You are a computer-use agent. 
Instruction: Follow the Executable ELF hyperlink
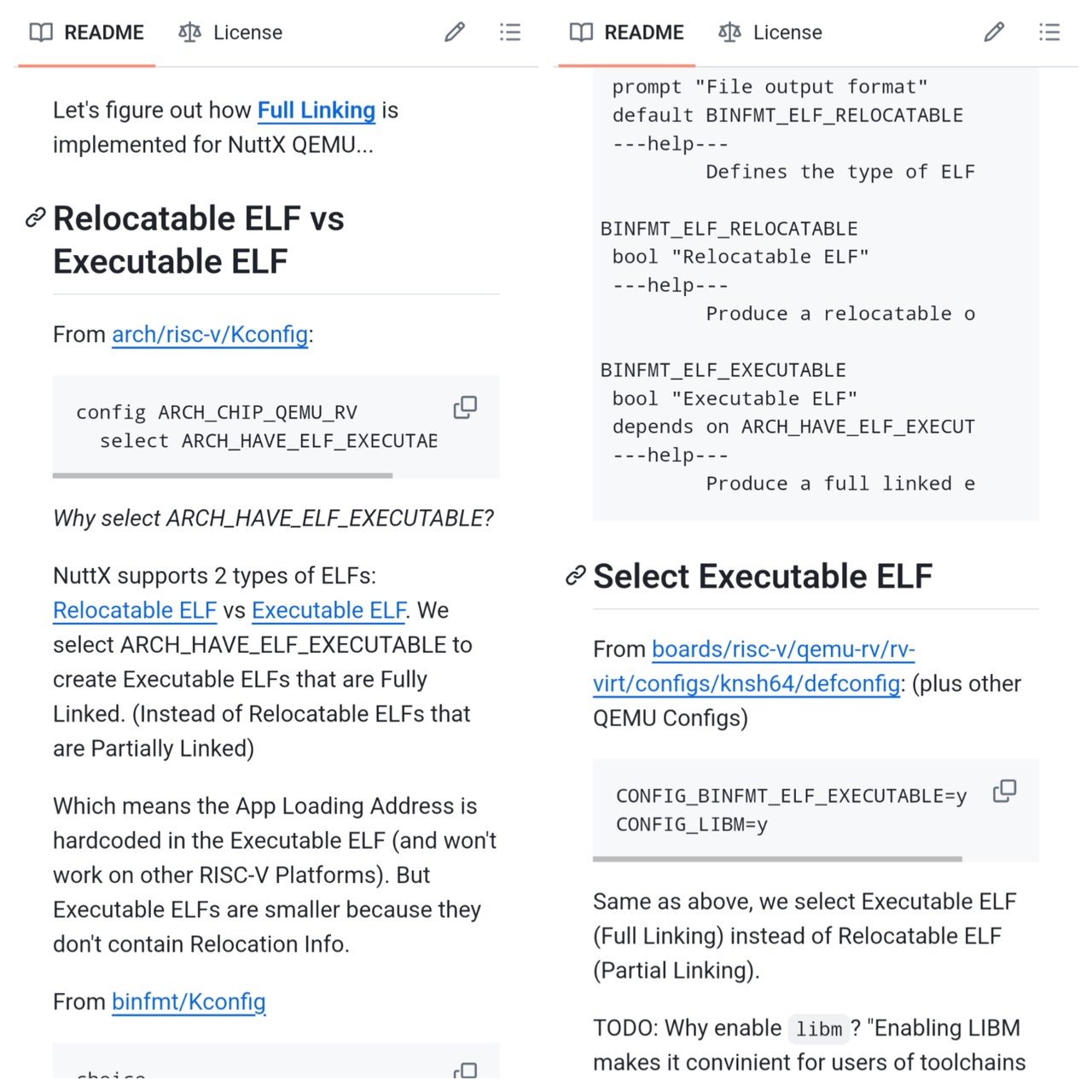tap(328, 611)
